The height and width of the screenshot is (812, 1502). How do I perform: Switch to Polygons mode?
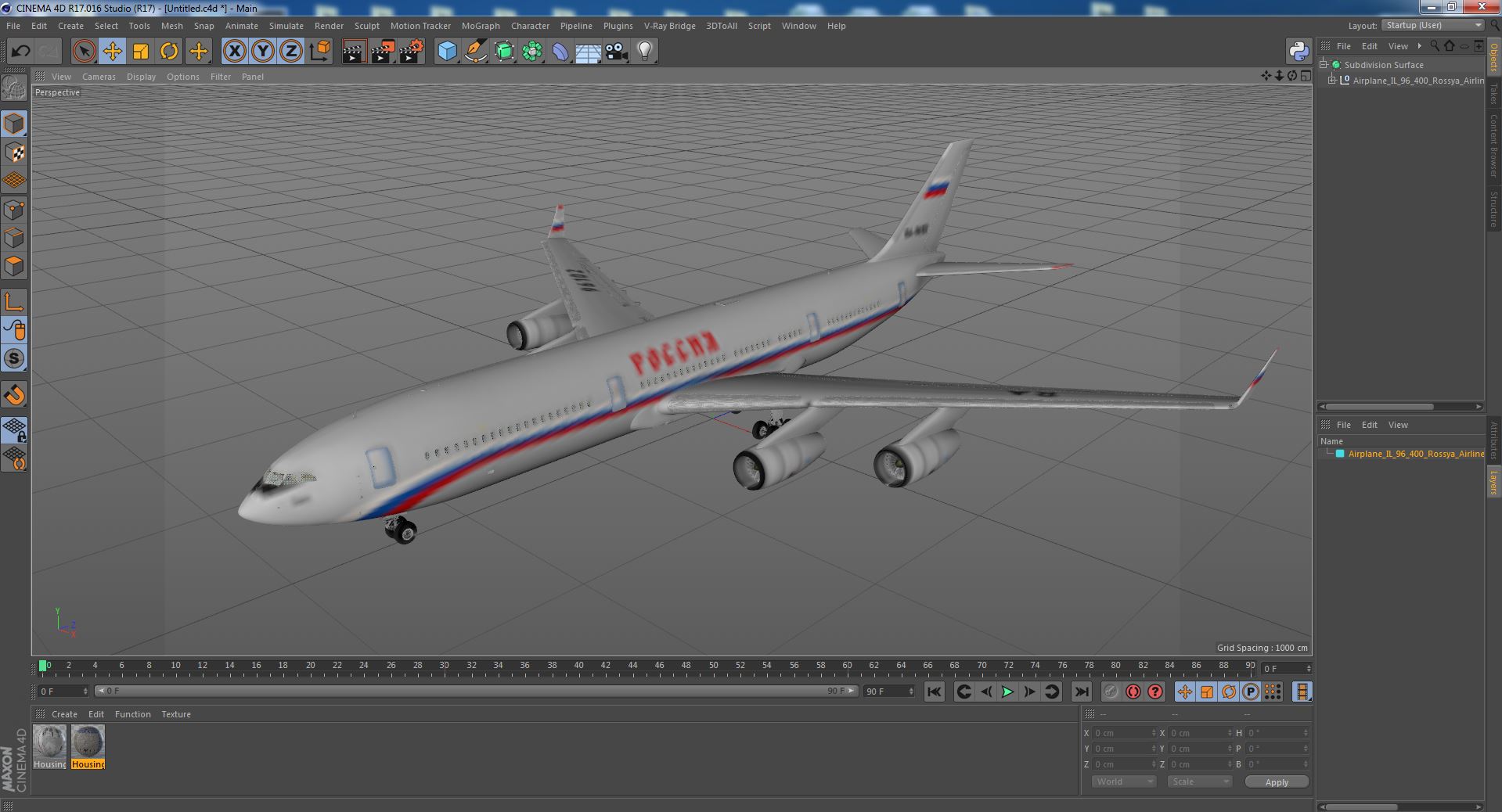[x=14, y=266]
